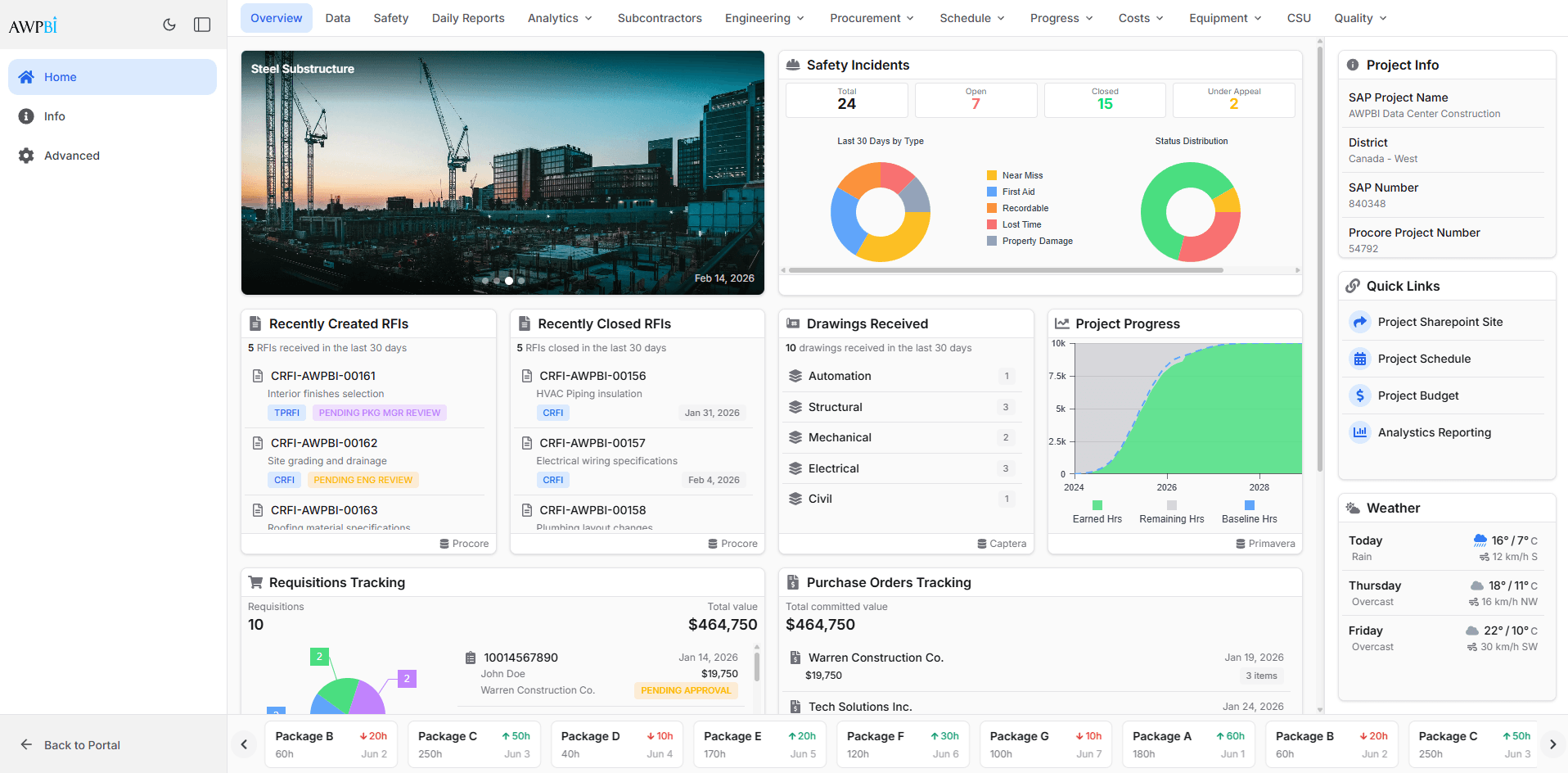The width and height of the screenshot is (1568, 773).
Task: Click the Project Progress chart icon
Action: click(1062, 323)
